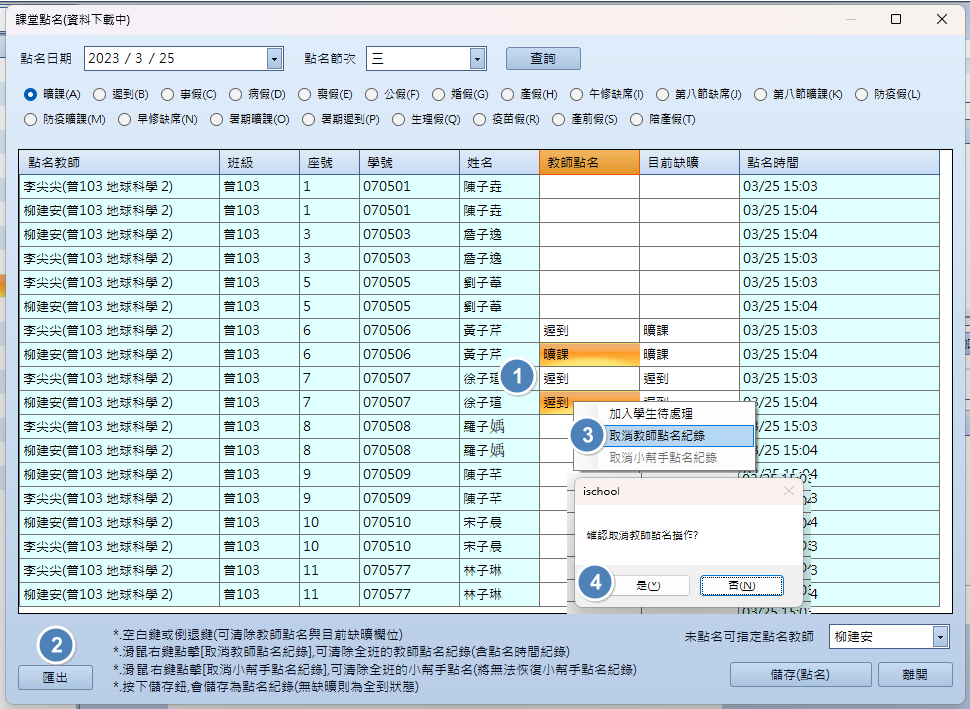
Task: Open the 未點名可指定點名教師 teacher dropdown
Action: coord(939,637)
